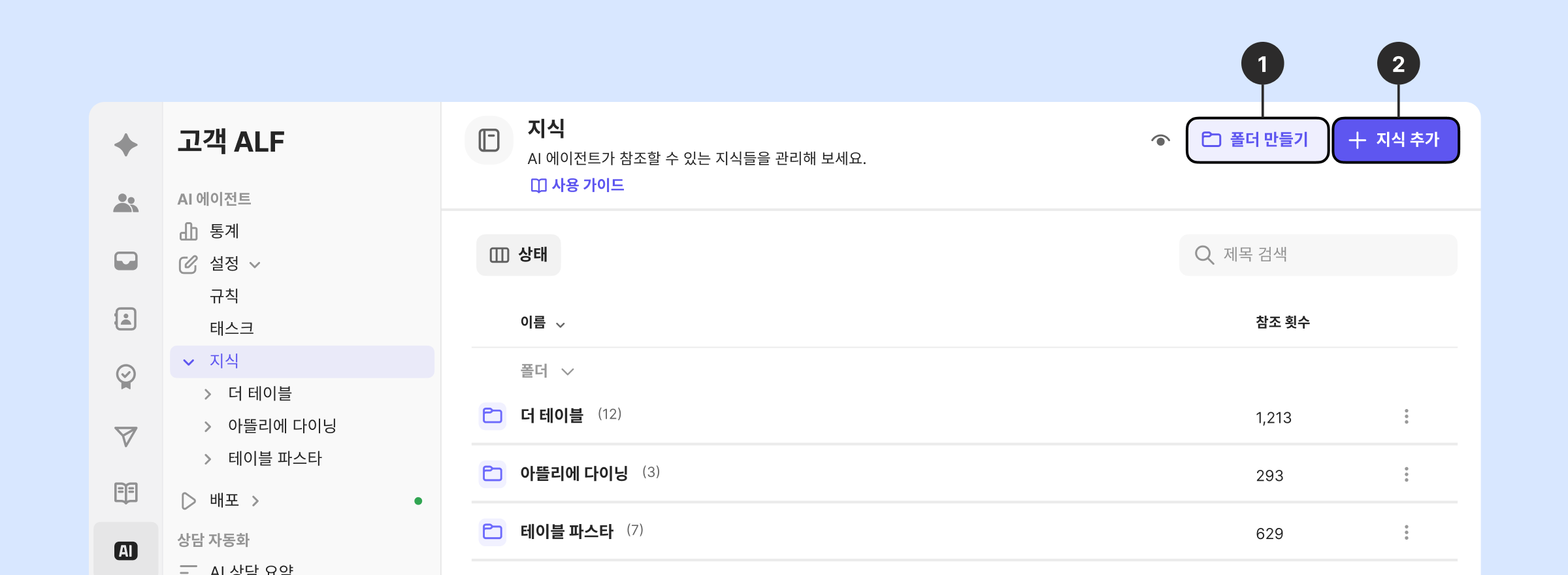Screen dimensions: 1568x575
Task: Click the 폴더 만들기 button
Action: (1256, 140)
